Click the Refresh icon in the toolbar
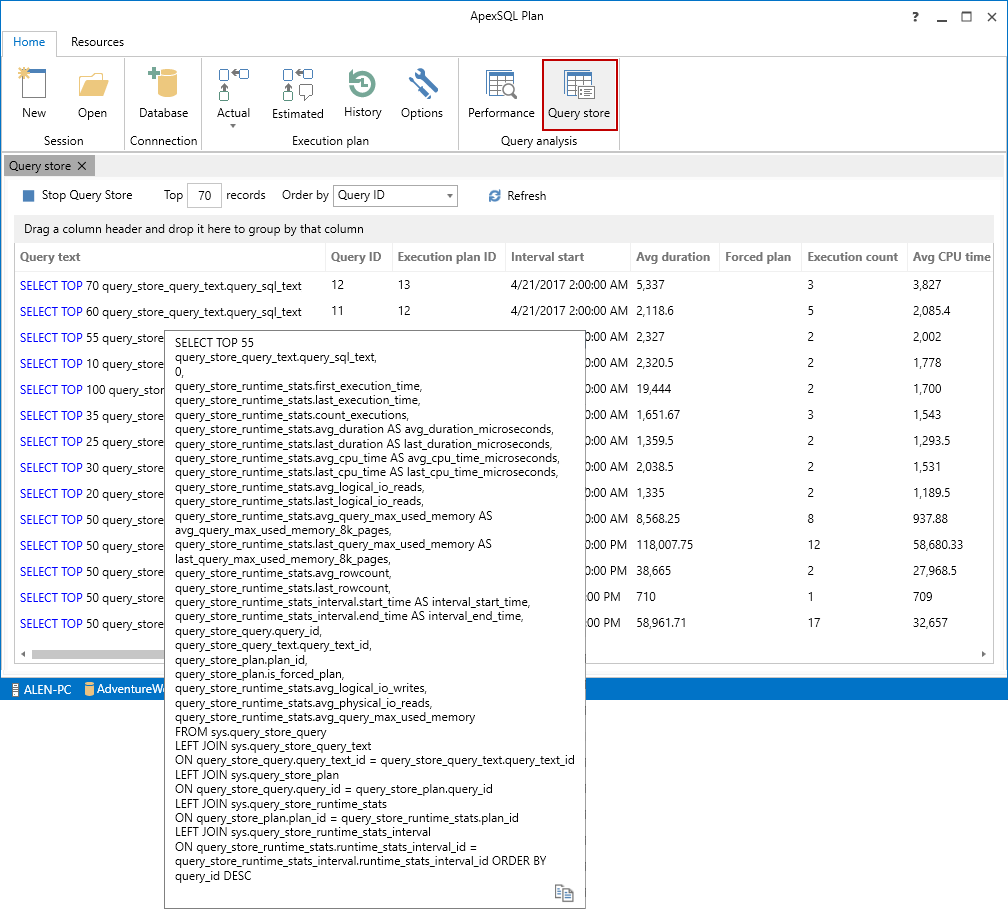The width and height of the screenshot is (1008, 910). (x=494, y=196)
